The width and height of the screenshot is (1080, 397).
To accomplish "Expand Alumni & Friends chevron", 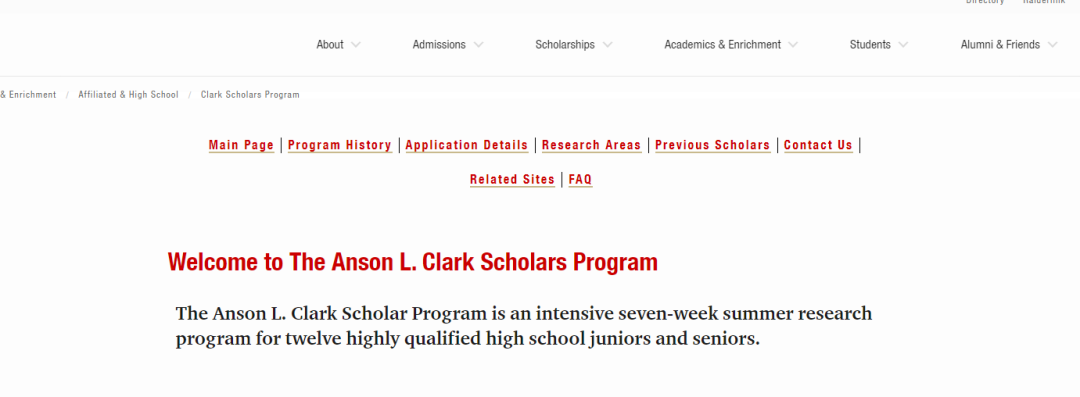I will tap(1052, 45).
